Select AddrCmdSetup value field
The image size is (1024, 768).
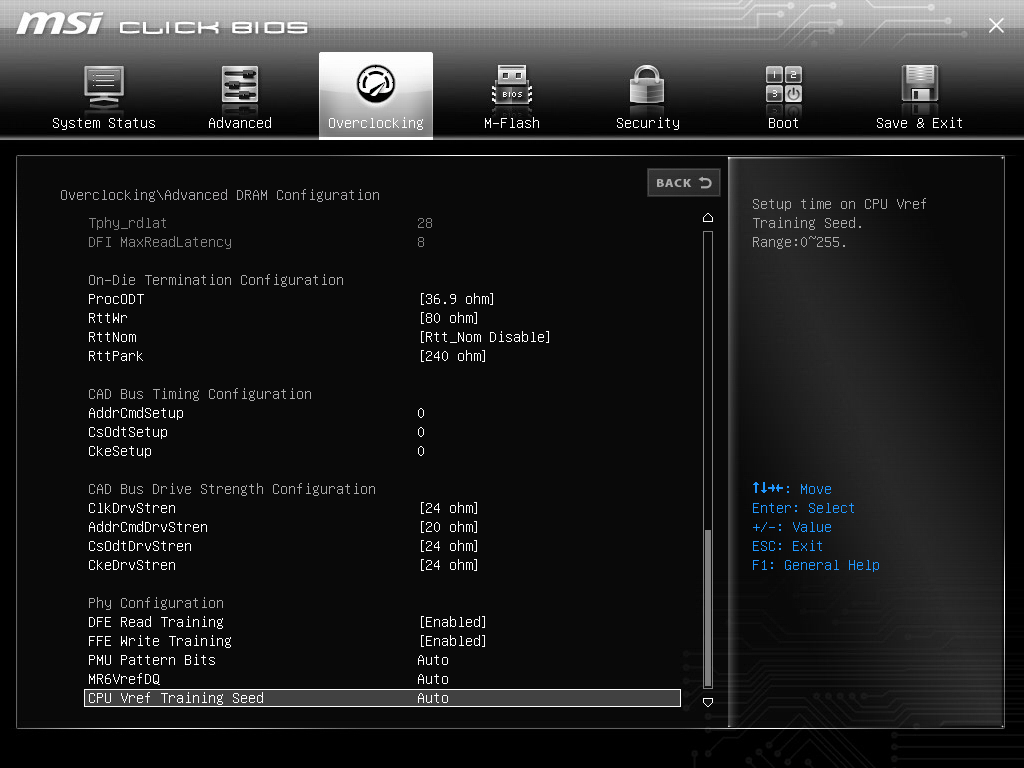pyautogui.click(x=421, y=413)
